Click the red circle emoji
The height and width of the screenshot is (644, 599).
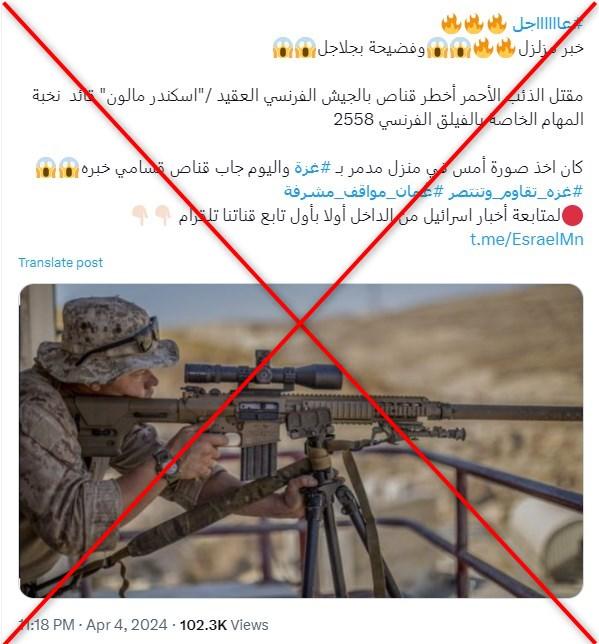pos(572,216)
